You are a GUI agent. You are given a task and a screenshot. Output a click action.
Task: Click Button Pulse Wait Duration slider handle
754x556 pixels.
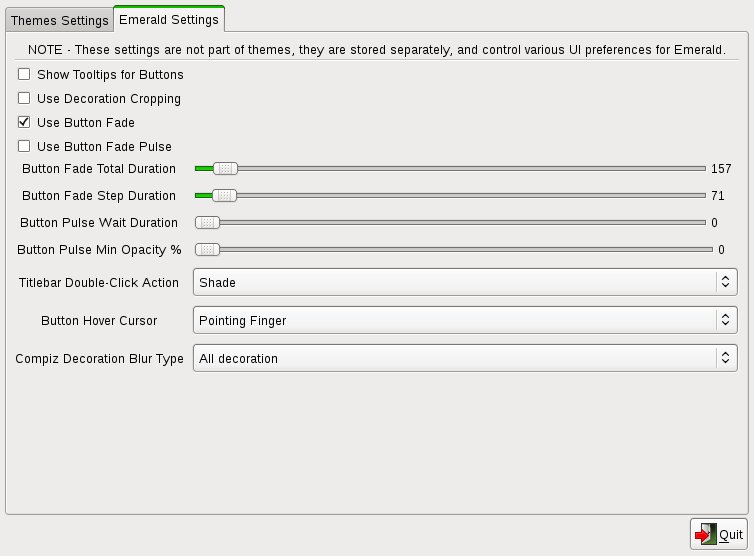[x=207, y=222]
